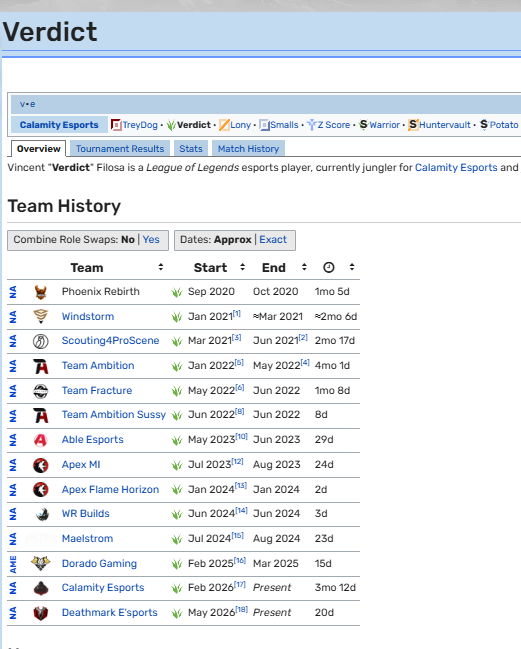
Task: Sort table by Start column arrows
Action: [x=242, y=267]
